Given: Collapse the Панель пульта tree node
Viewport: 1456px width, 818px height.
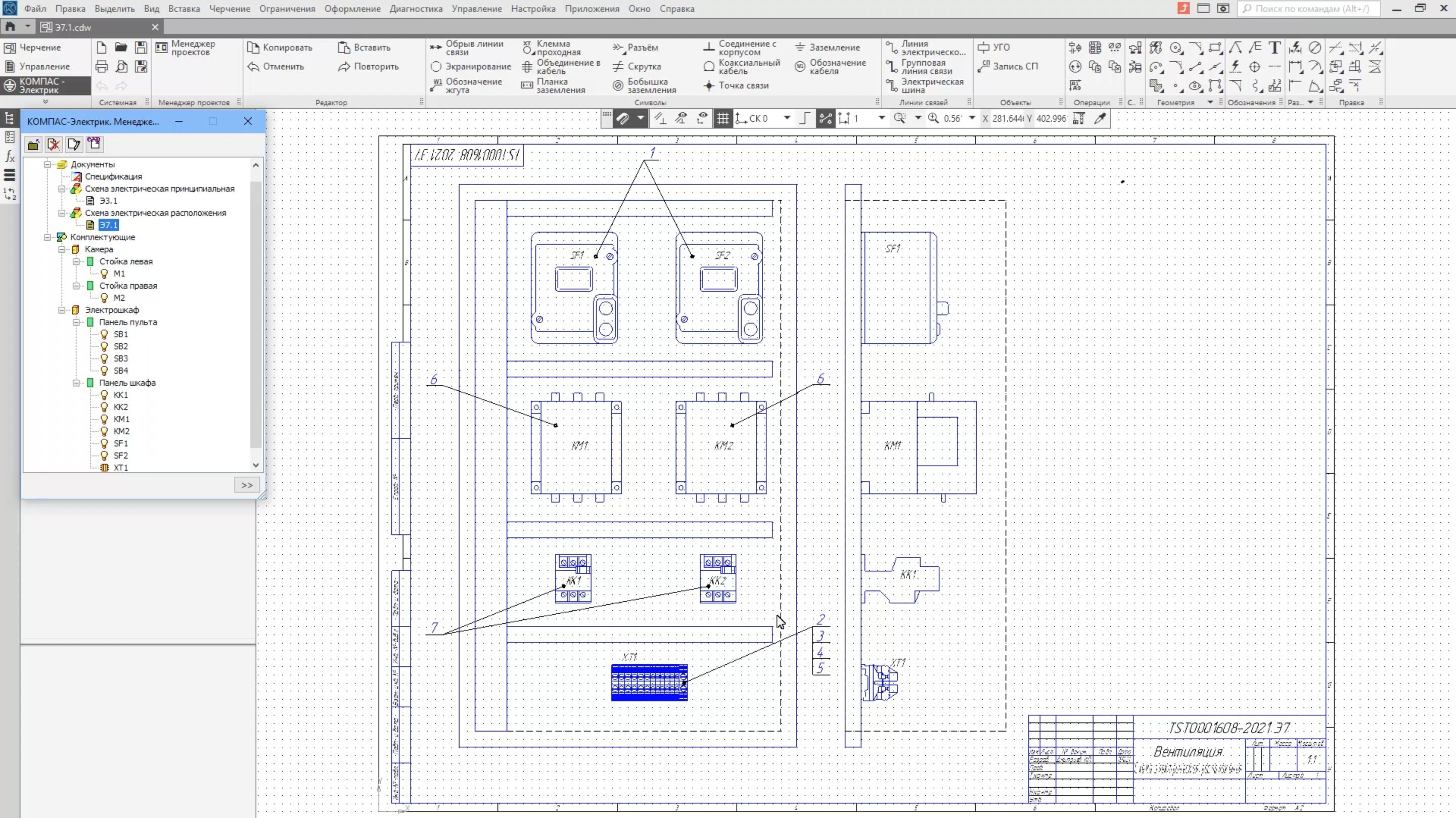Looking at the screenshot, I should pyautogui.click(x=76, y=322).
